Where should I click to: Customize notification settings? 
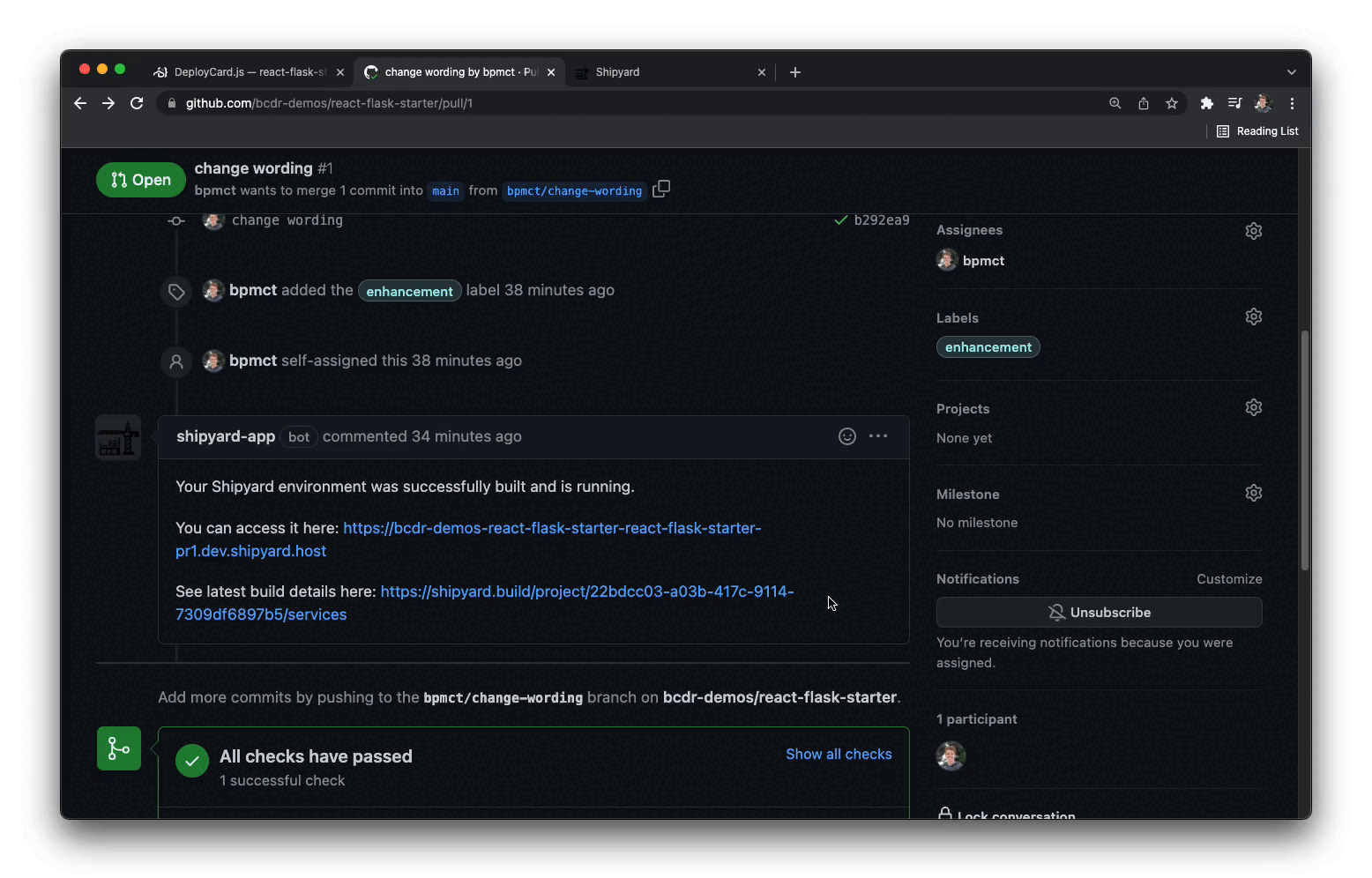1229,579
